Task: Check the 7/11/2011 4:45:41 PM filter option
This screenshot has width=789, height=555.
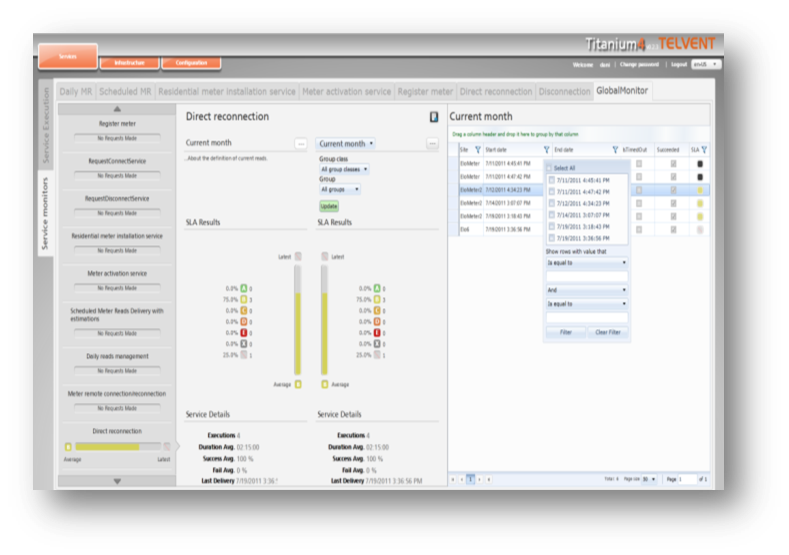Action: [551, 180]
